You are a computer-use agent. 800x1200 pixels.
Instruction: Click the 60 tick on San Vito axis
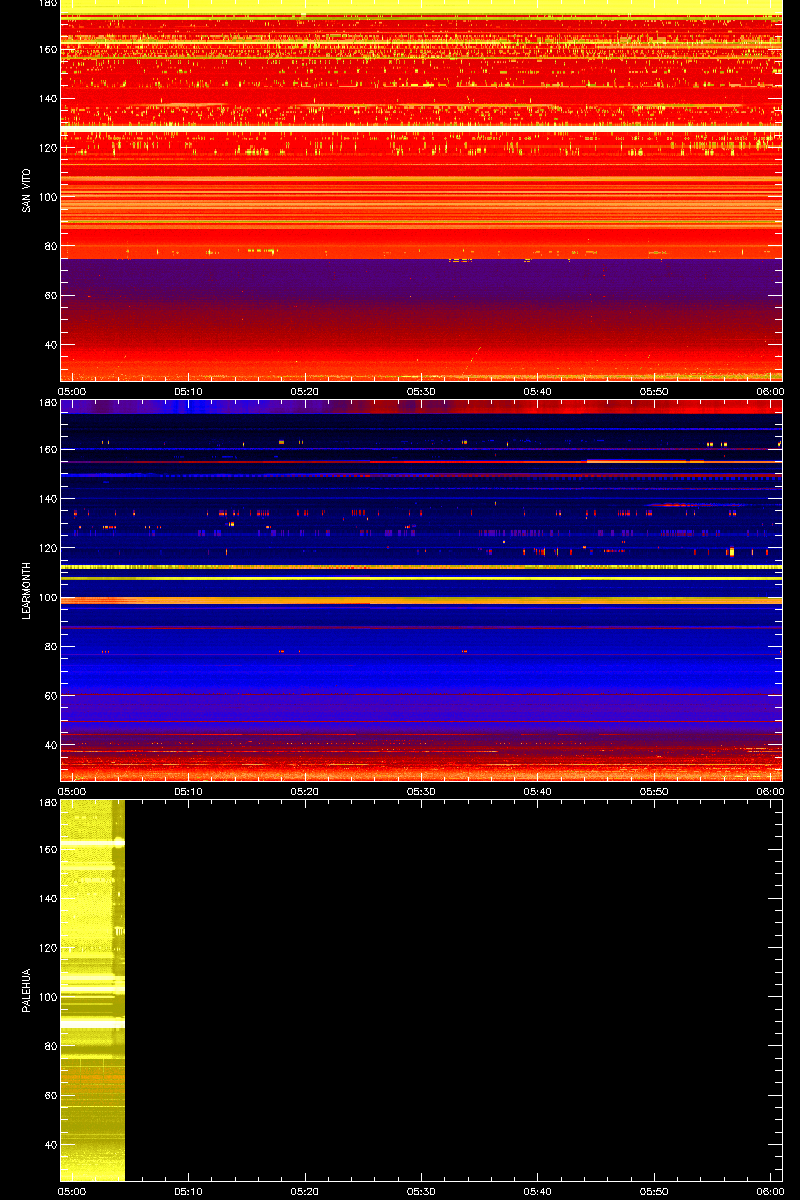[x=50, y=295]
